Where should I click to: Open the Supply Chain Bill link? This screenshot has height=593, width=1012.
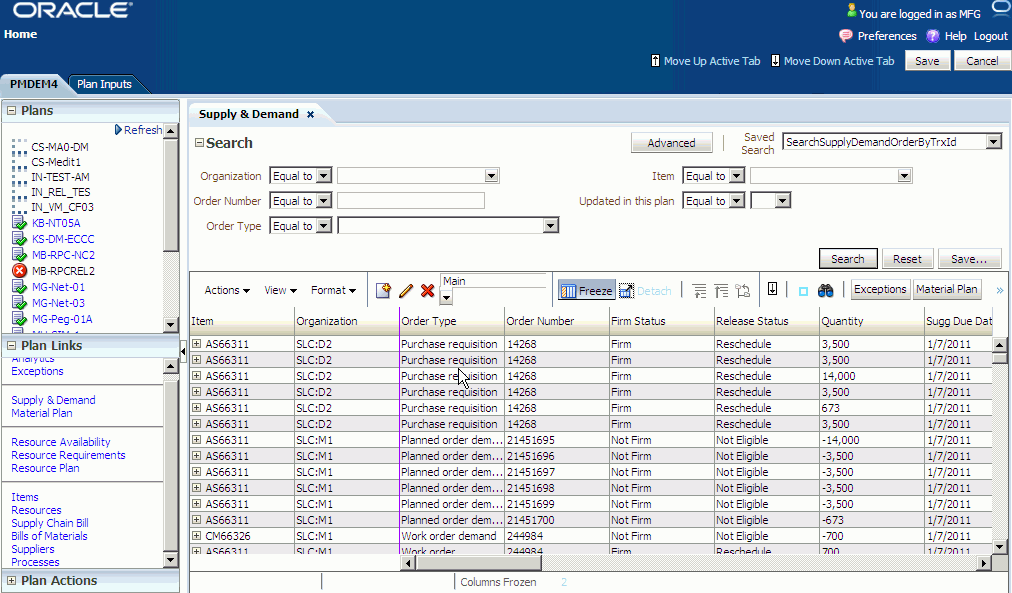tap(50, 523)
